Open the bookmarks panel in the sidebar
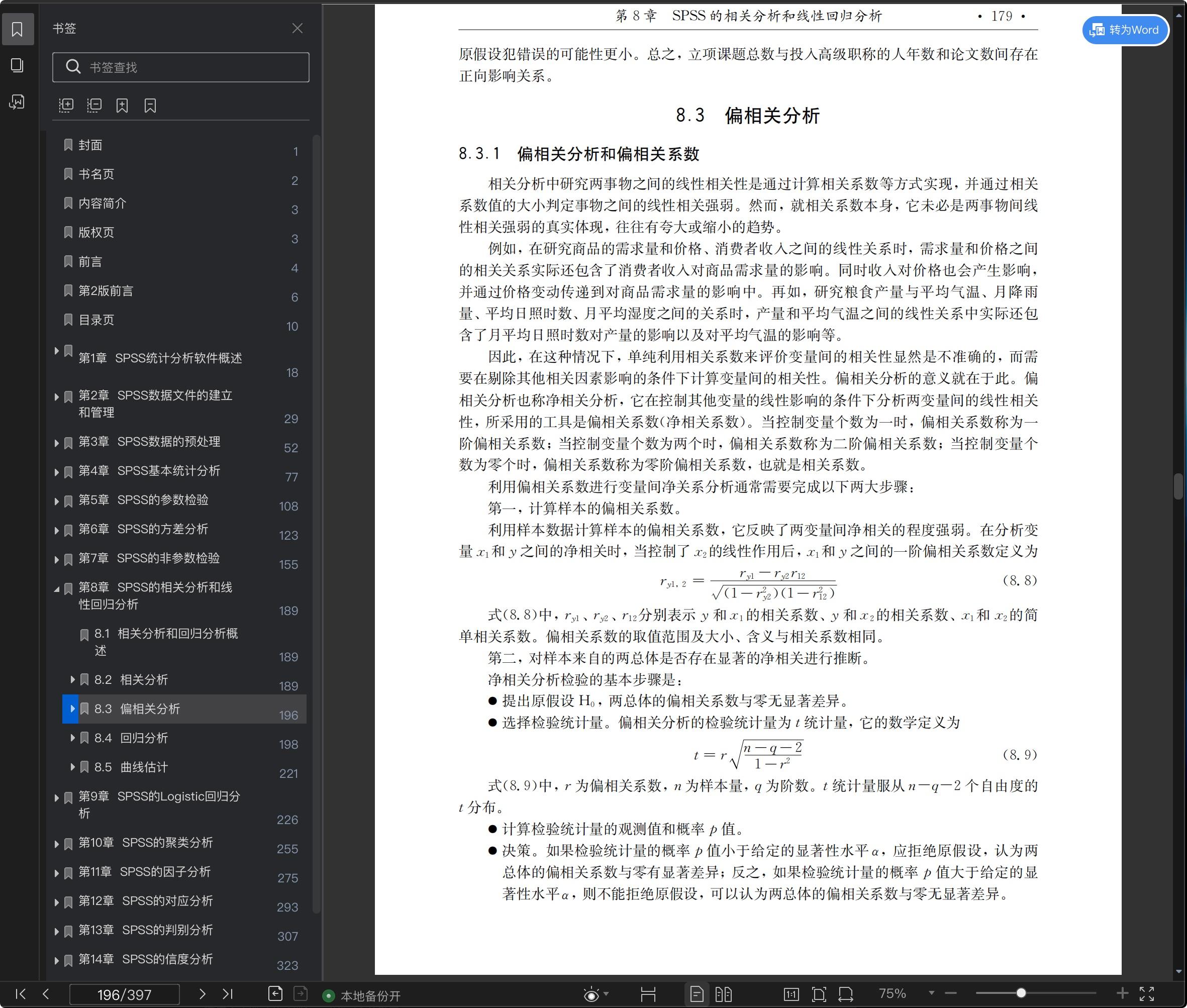This screenshot has height=1008, width=1187. (17, 29)
